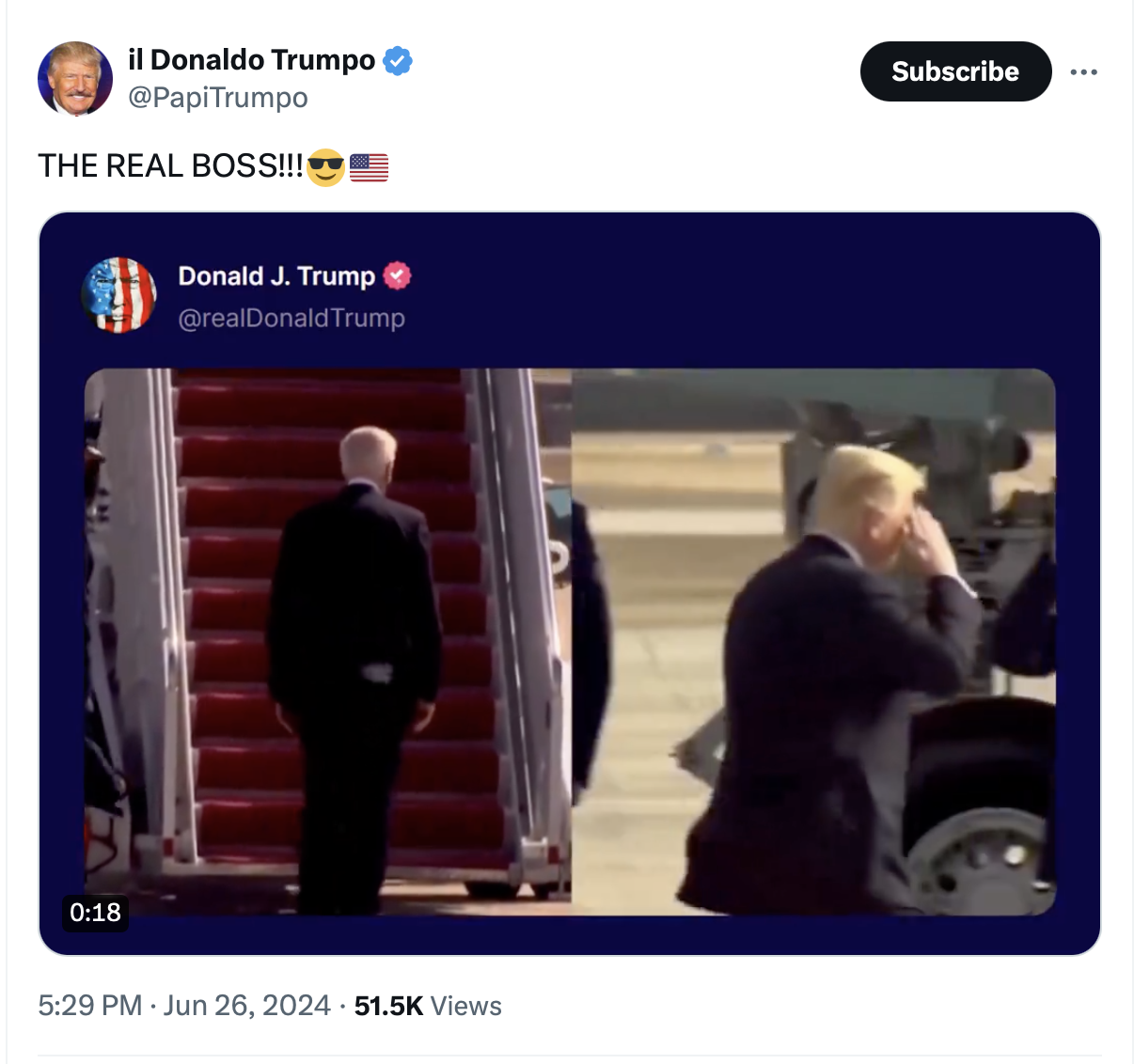Click the Subscribe button
The width and height of the screenshot is (1134, 1064).
[955, 71]
